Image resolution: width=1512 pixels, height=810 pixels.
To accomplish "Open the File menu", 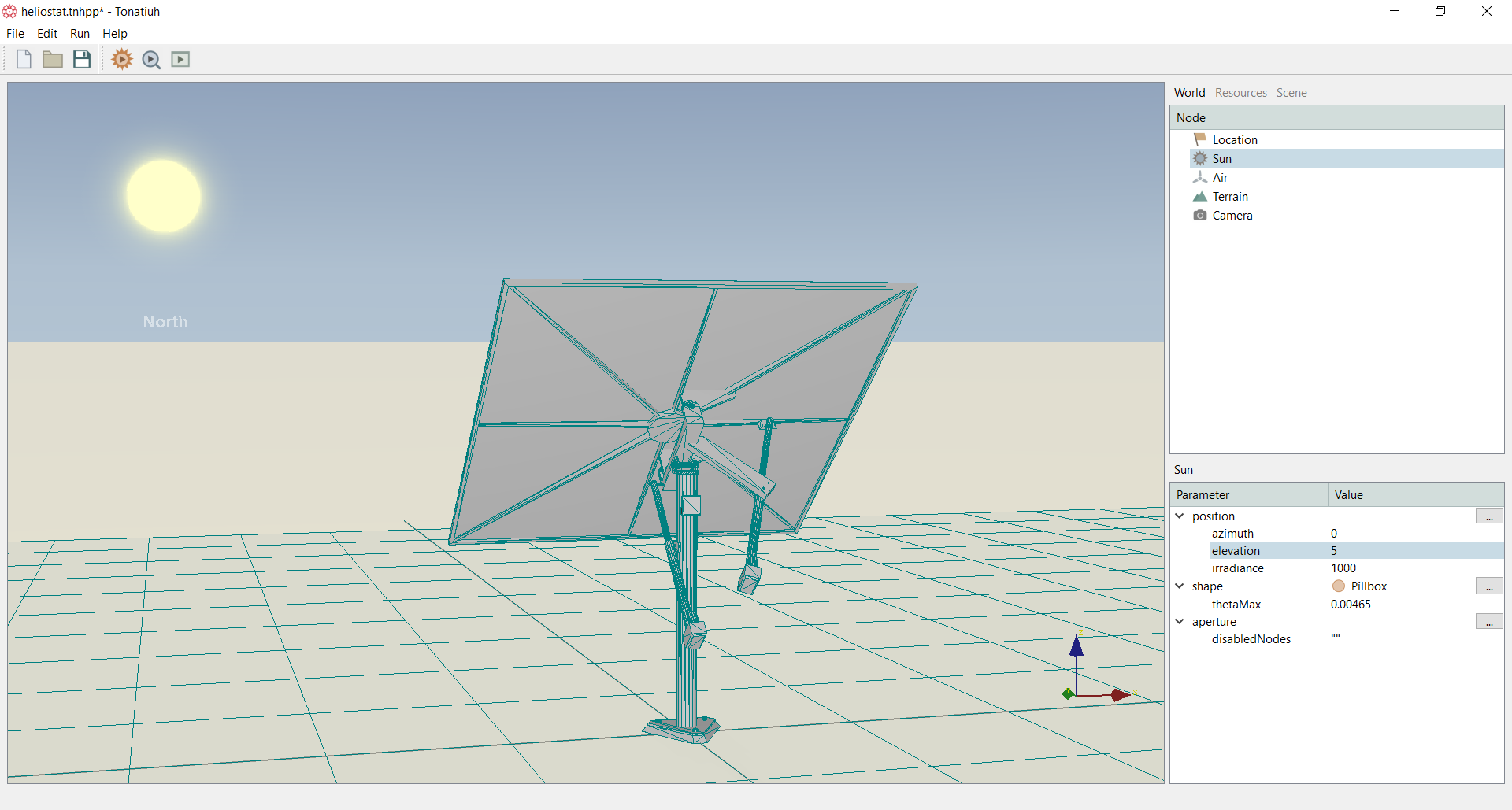I will 15,33.
